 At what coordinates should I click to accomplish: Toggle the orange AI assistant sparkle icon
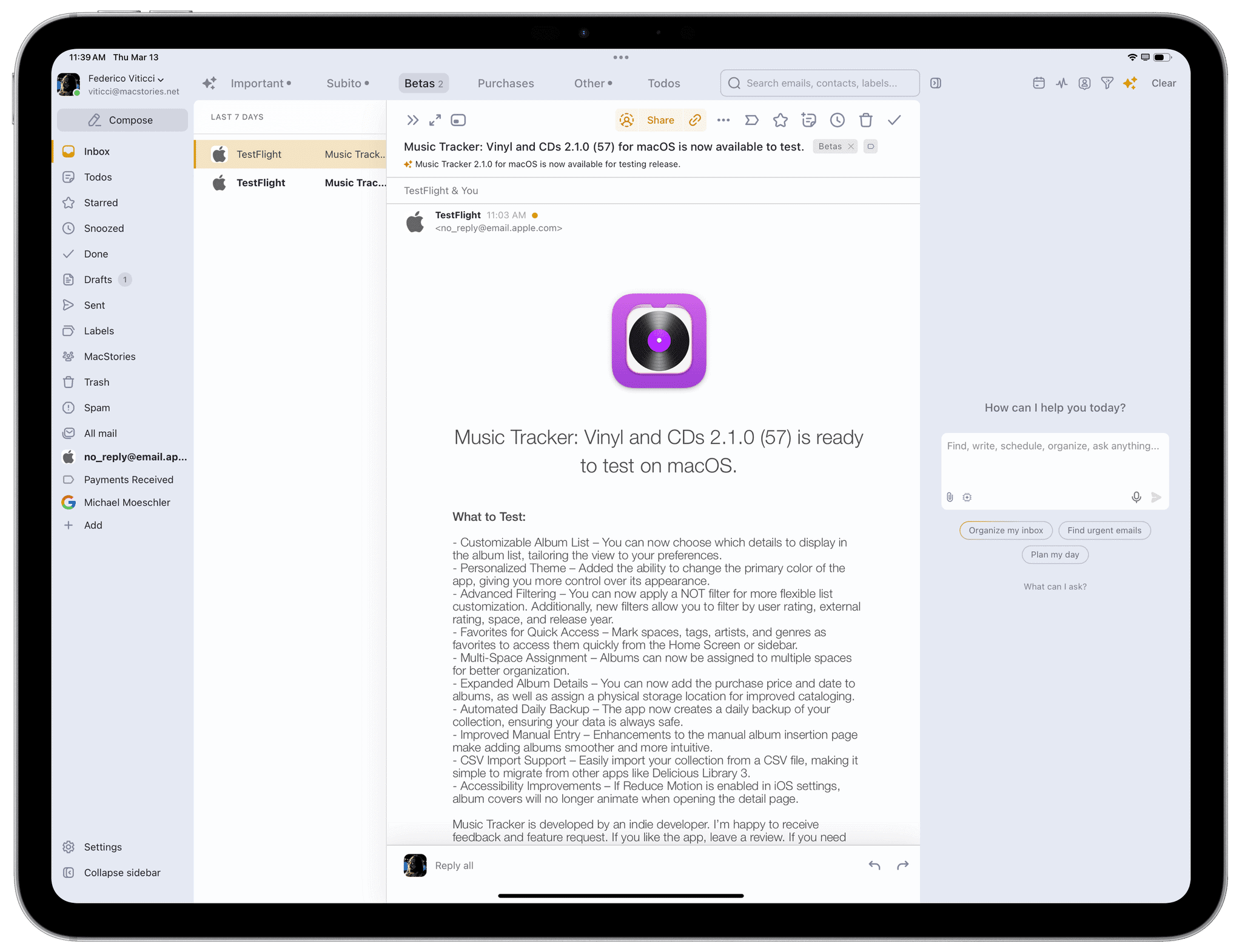click(1130, 83)
